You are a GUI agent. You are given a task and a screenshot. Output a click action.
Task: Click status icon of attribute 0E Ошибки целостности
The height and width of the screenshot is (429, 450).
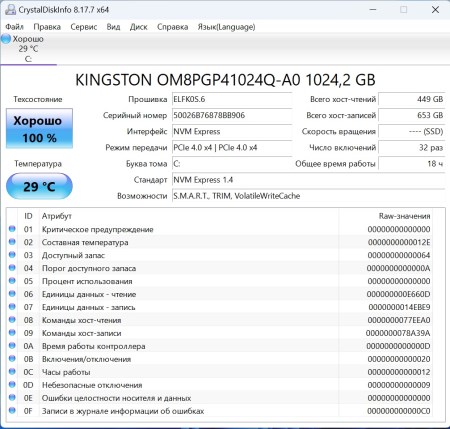tap(12, 397)
